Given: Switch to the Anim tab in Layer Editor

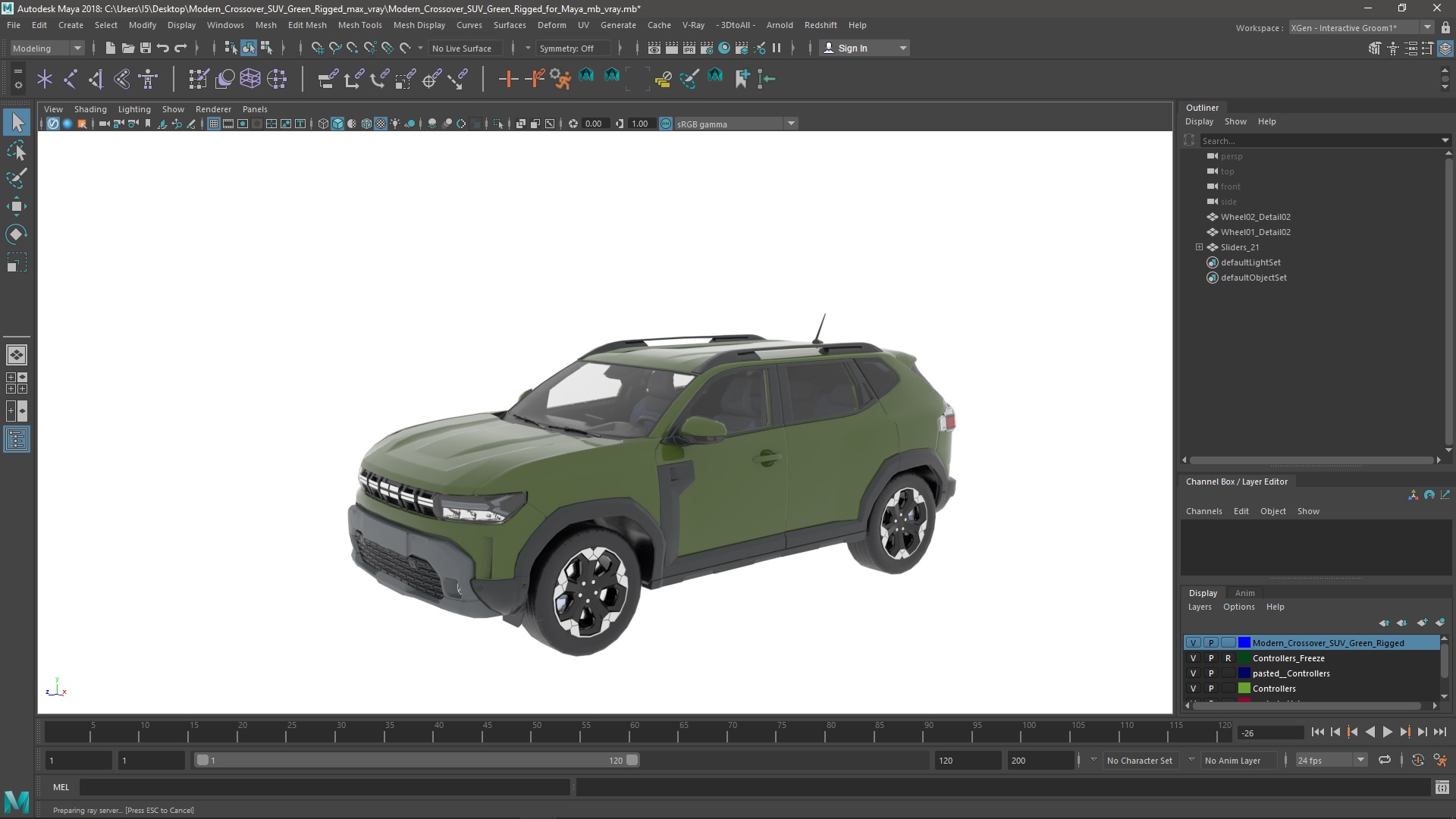Looking at the screenshot, I should tap(1244, 593).
